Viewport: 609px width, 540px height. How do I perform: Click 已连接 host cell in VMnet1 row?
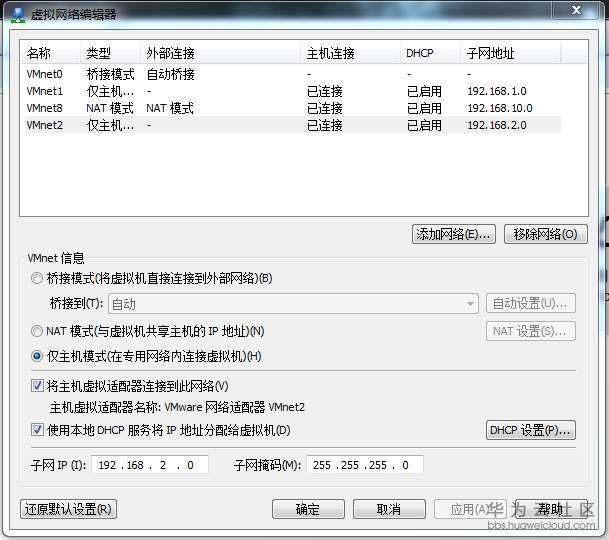[x=325, y=91]
